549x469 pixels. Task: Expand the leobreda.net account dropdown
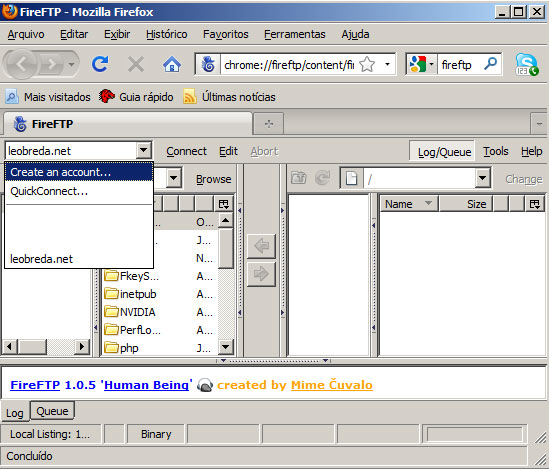coord(144,150)
